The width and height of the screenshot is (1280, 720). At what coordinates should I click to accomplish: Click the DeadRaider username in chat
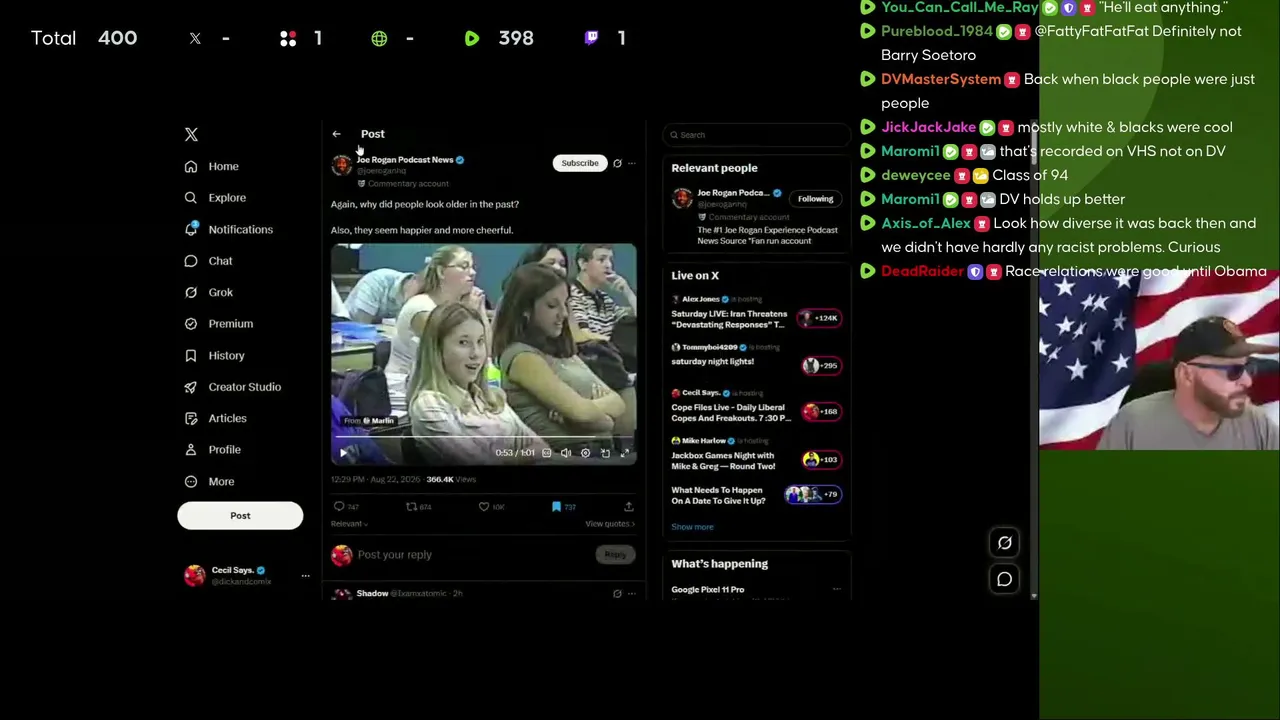click(x=922, y=271)
